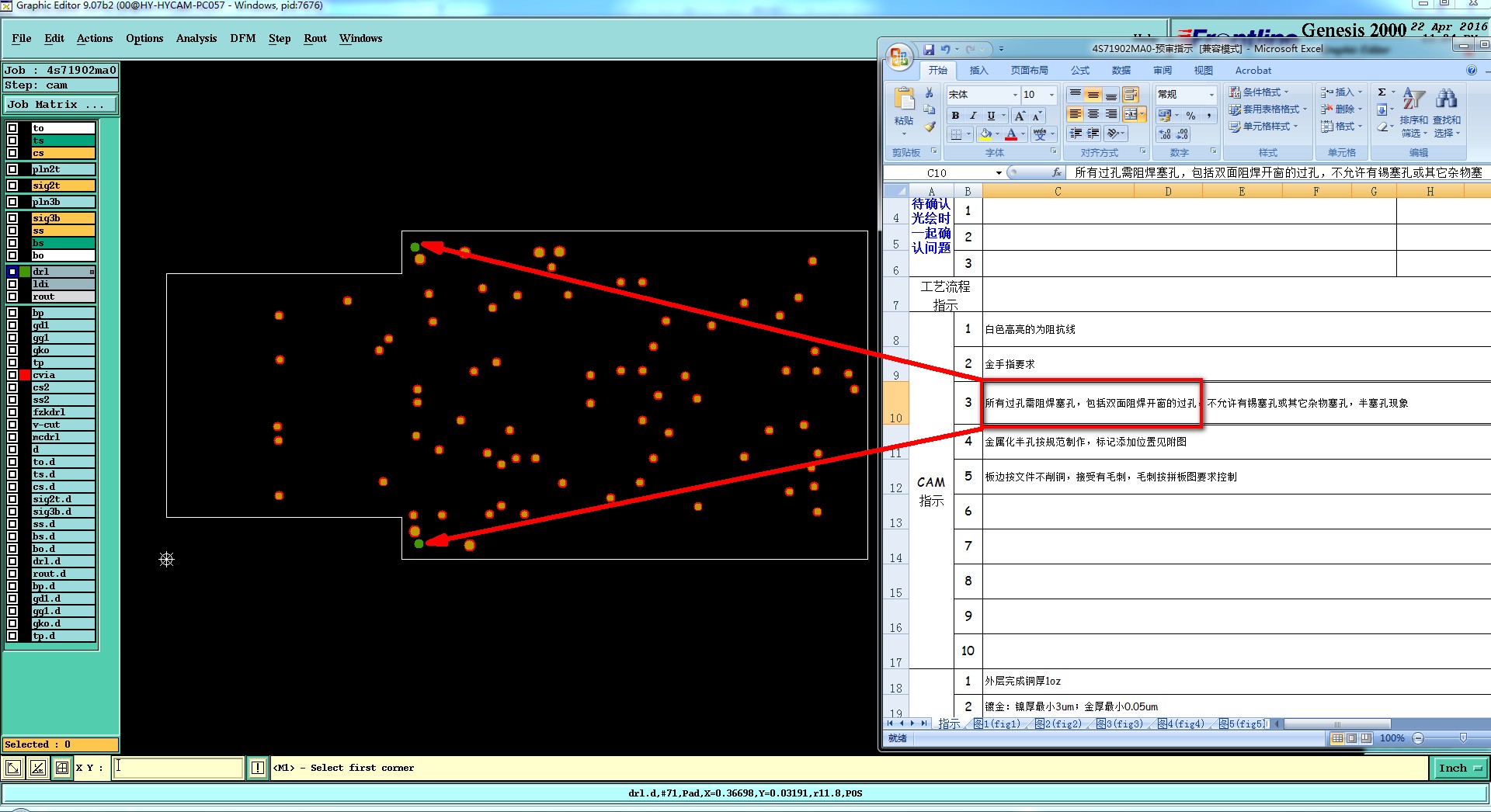
Task: Click the Paste clipboard icon in Excel
Action: 904,99
